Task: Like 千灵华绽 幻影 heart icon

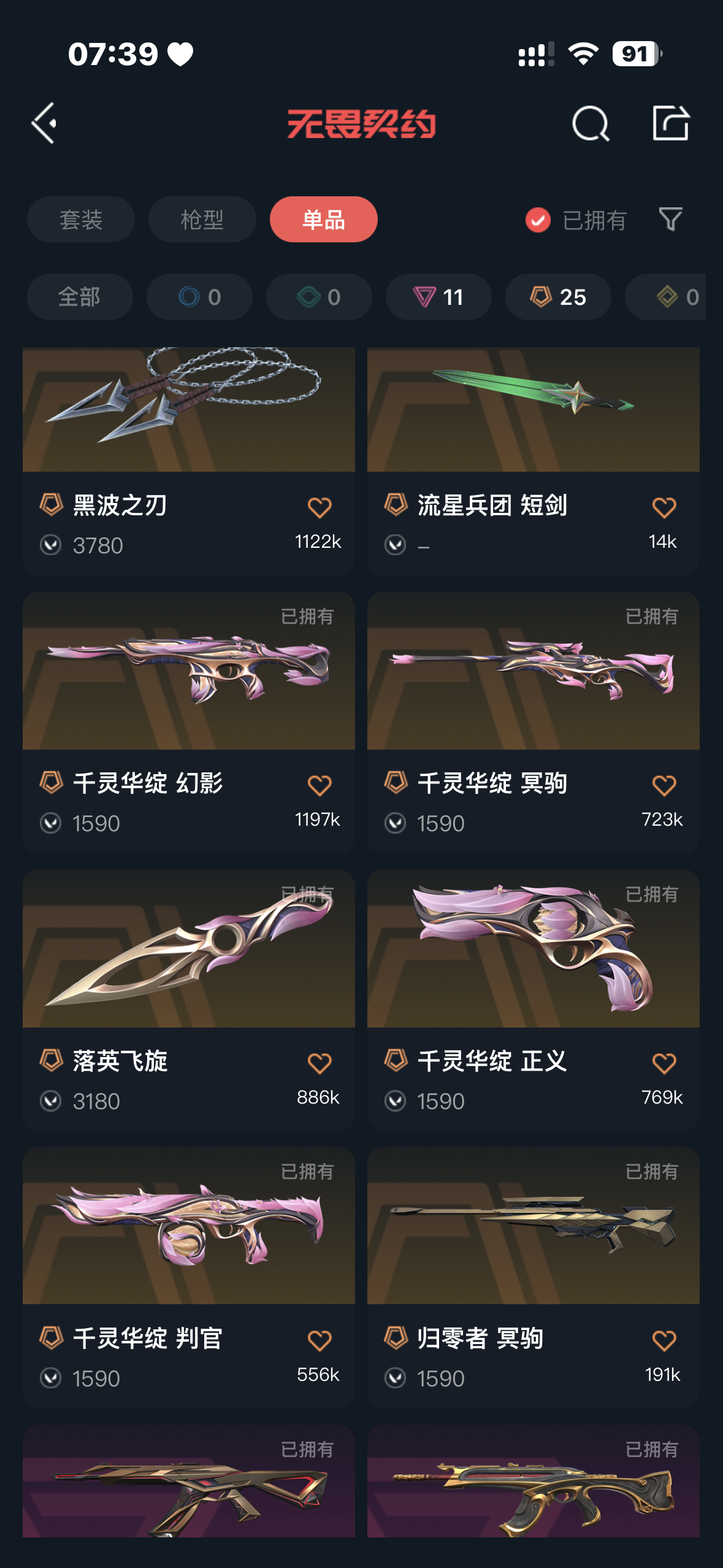Action: point(319,785)
